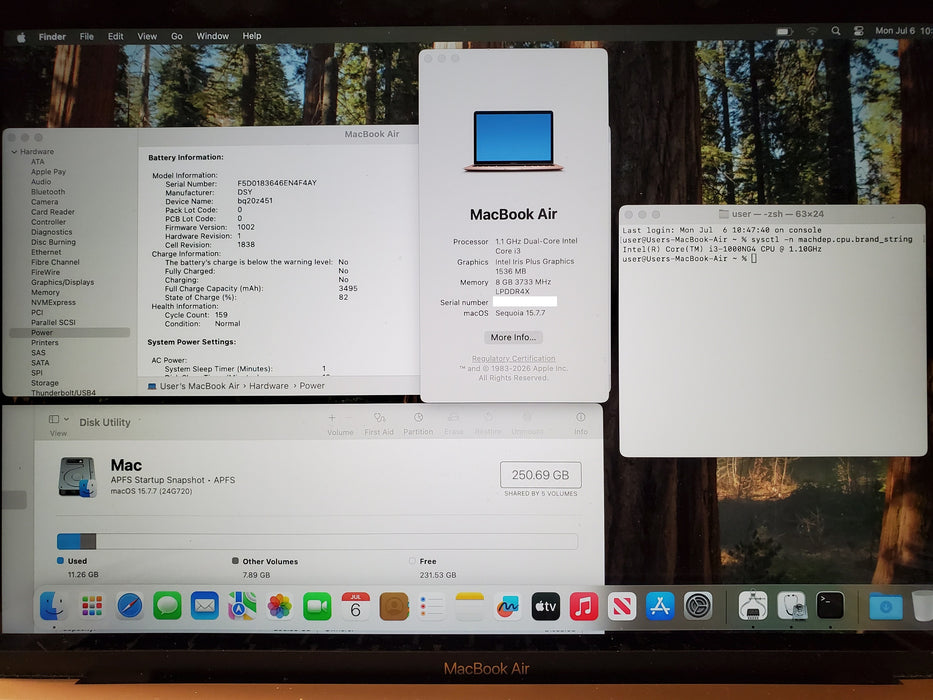The width and height of the screenshot is (933, 700).
Task: Open Control Center from menu bar
Action: pyautogui.click(x=859, y=31)
